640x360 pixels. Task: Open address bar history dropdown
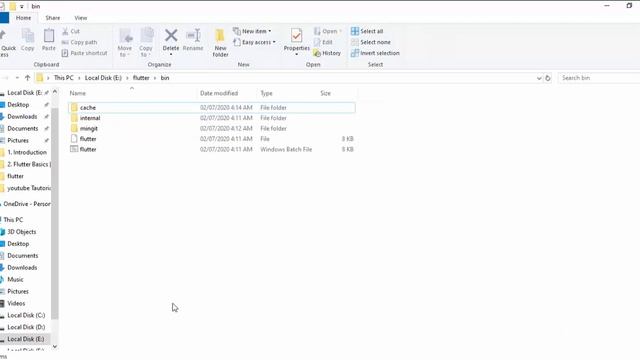[x=539, y=78]
